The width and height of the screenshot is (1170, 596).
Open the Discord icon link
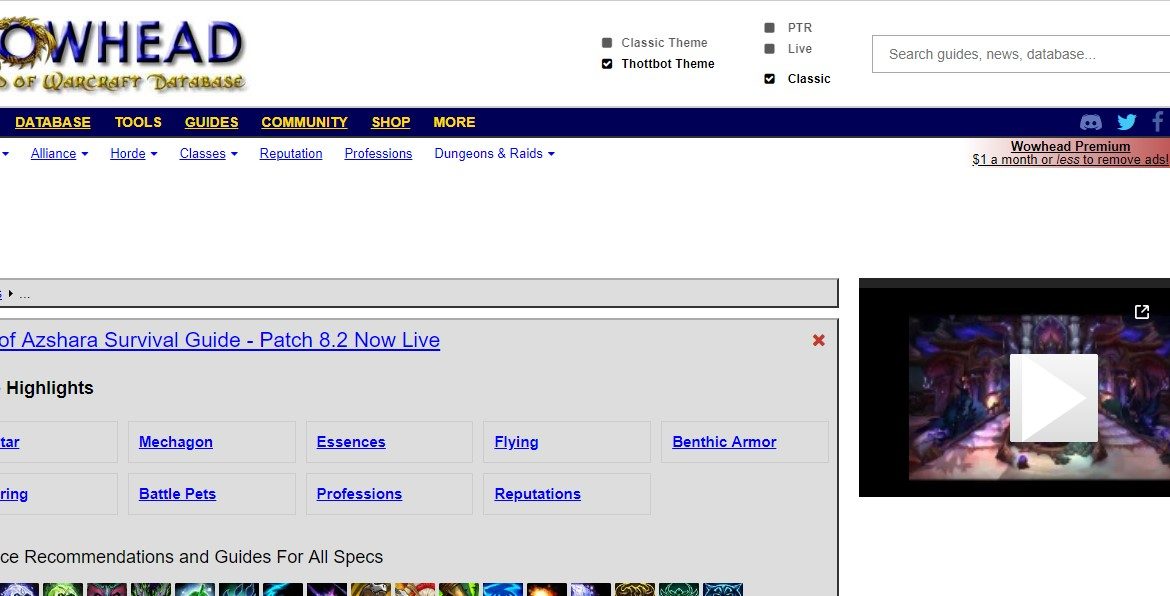pyautogui.click(x=1091, y=122)
